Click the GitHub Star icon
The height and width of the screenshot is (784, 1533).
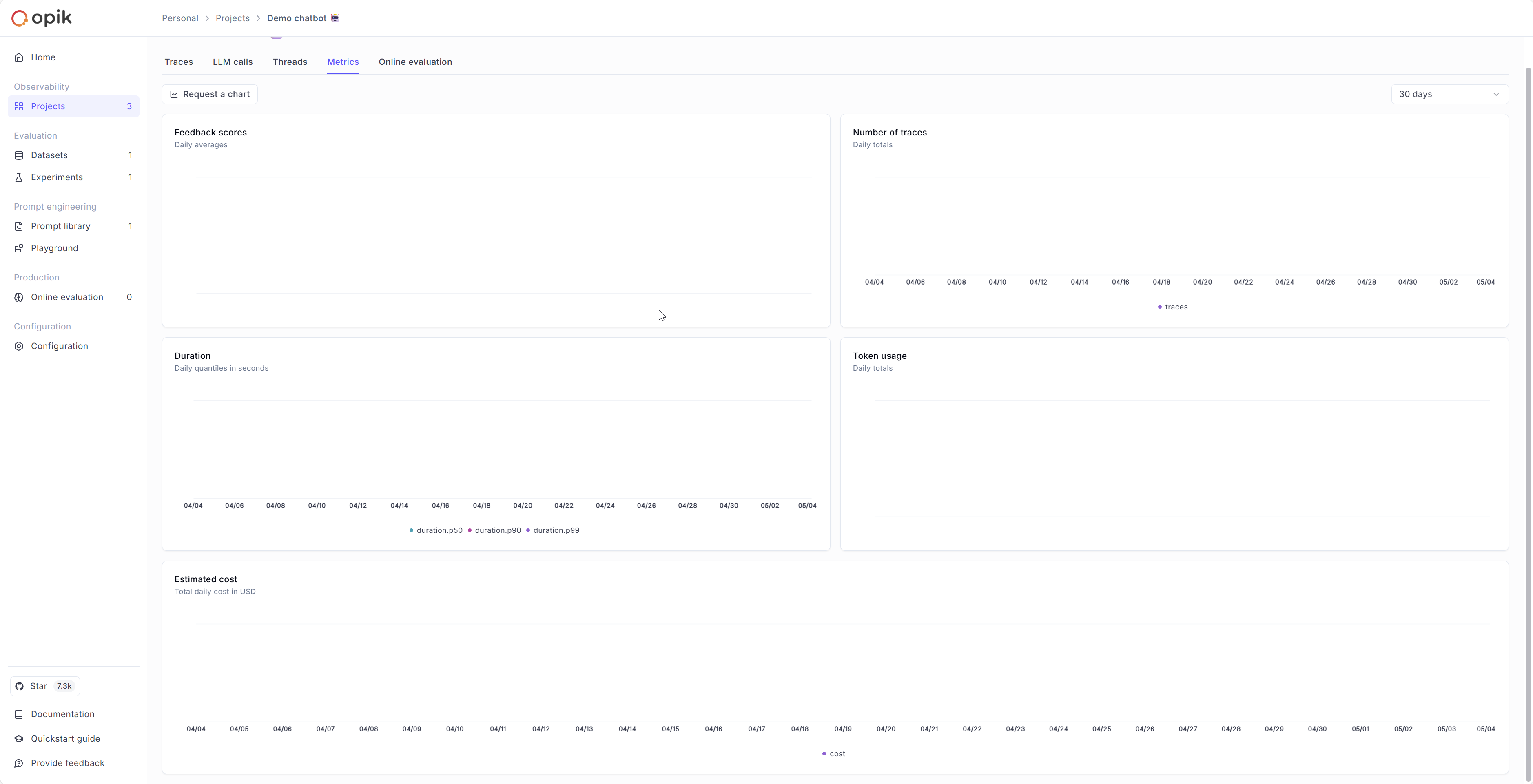[20, 687]
